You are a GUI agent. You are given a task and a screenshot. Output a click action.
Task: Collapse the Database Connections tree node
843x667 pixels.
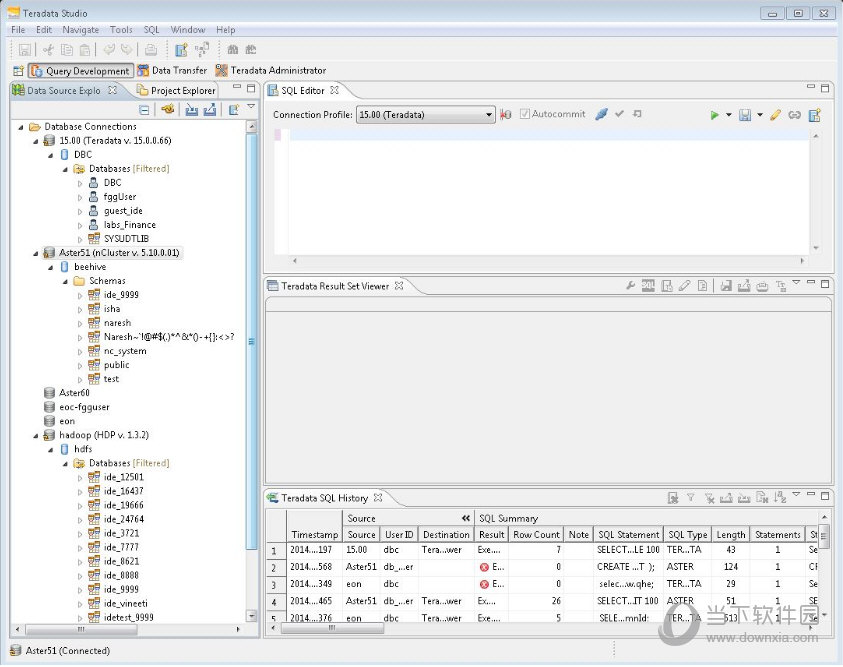[x=21, y=127]
